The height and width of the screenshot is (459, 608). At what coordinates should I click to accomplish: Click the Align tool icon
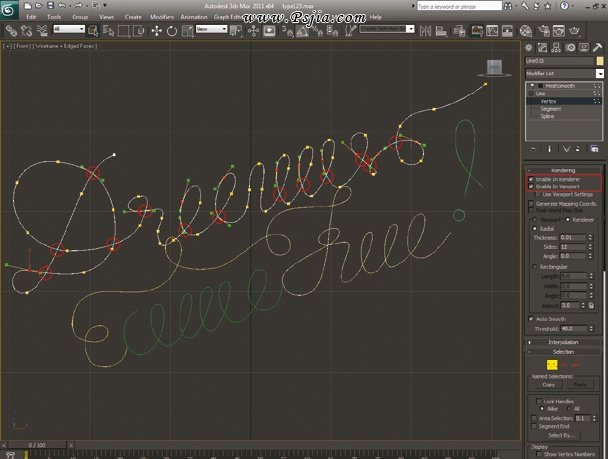[x=441, y=31]
